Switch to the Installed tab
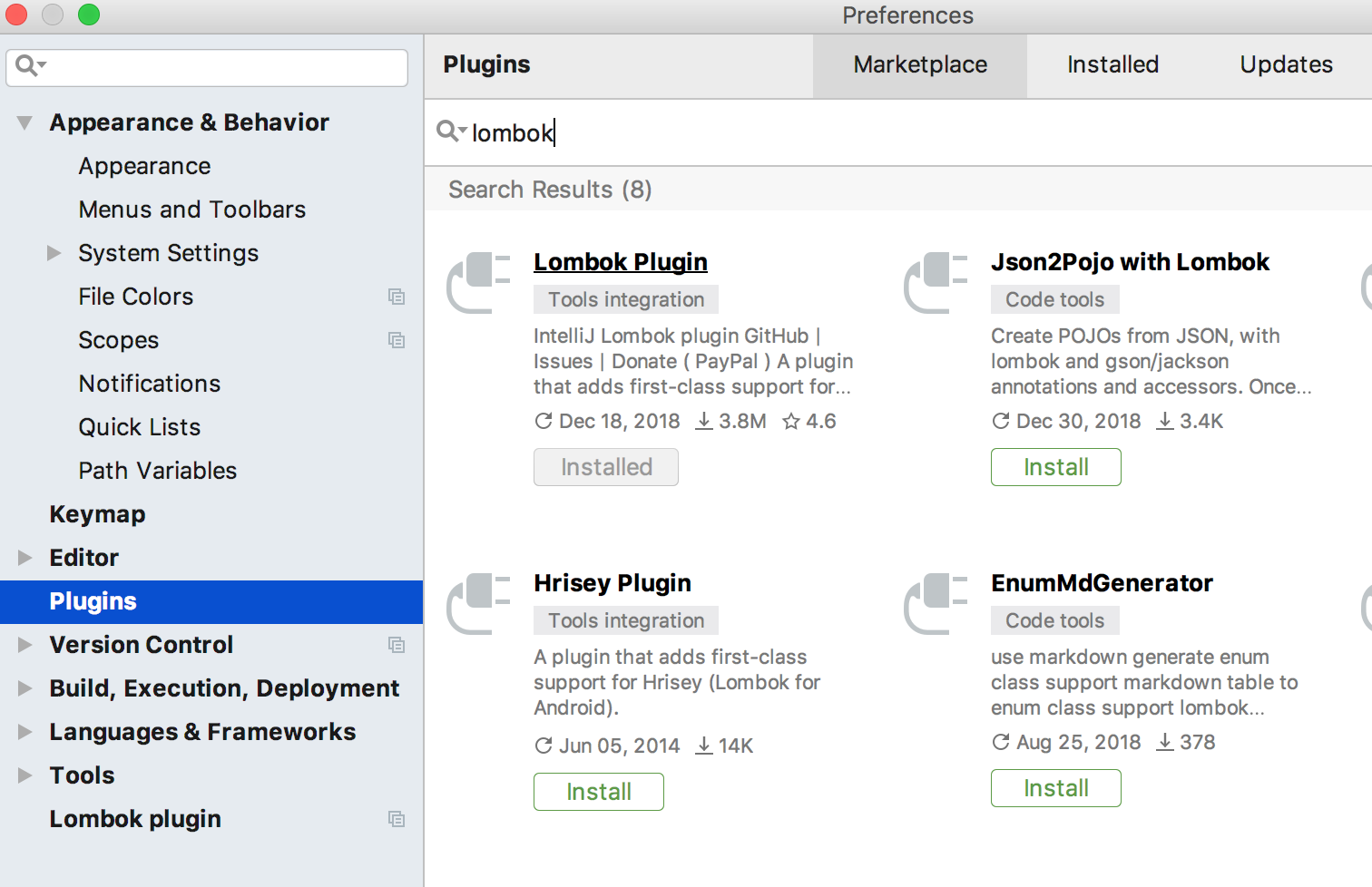The height and width of the screenshot is (887, 1372). click(1112, 65)
